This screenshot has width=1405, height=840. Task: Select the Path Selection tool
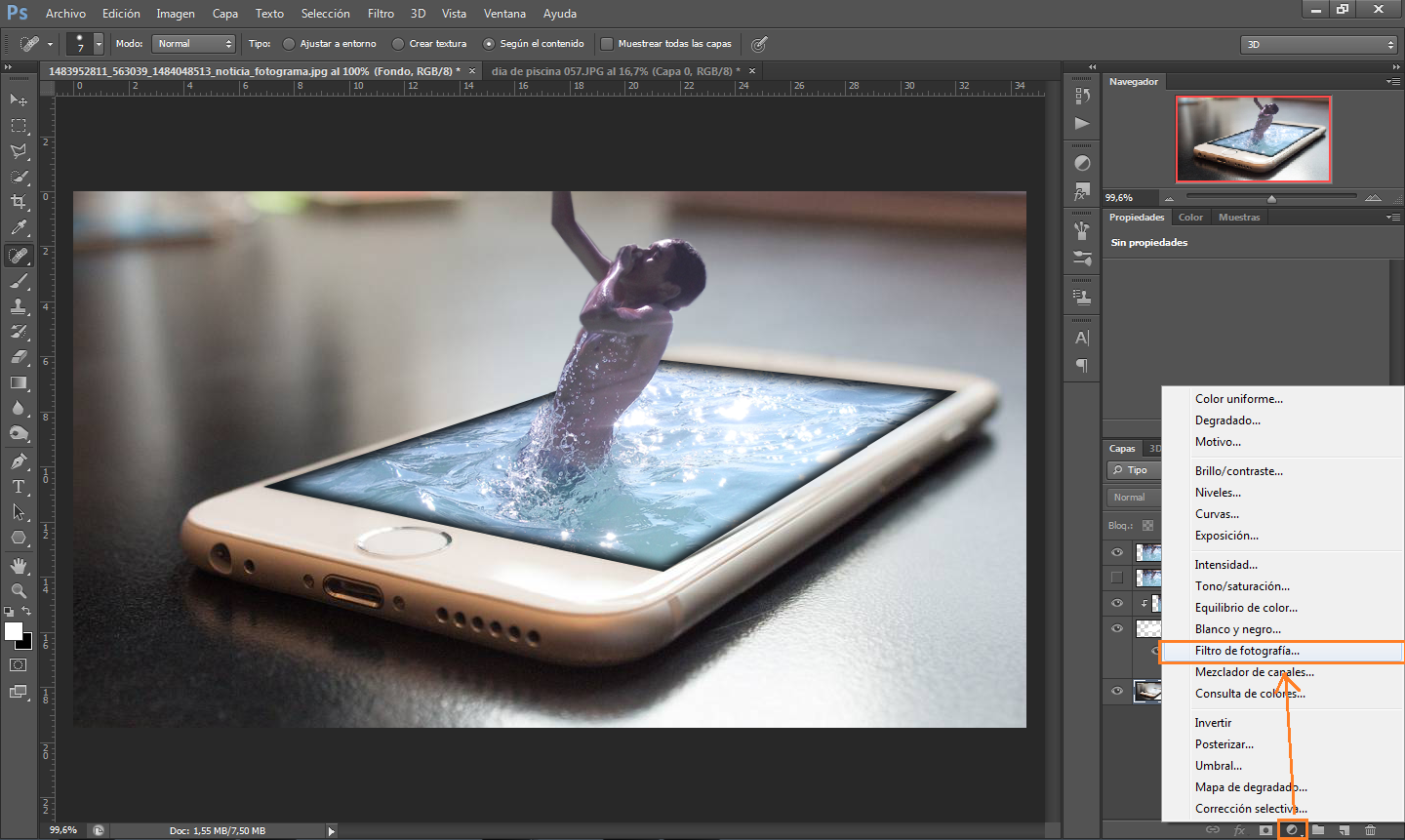19,512
